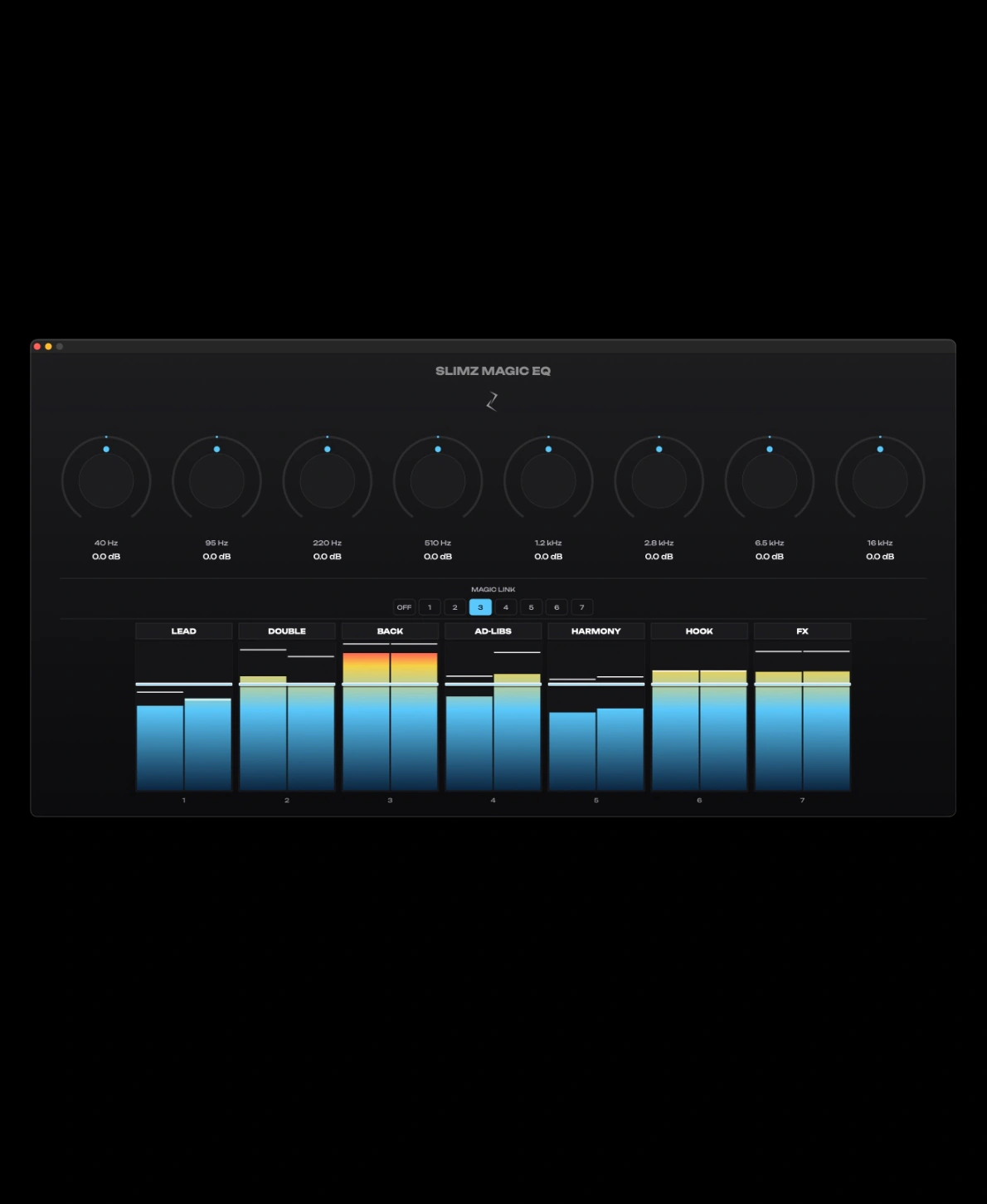Click channel number 7 under FX

(802, 800)
